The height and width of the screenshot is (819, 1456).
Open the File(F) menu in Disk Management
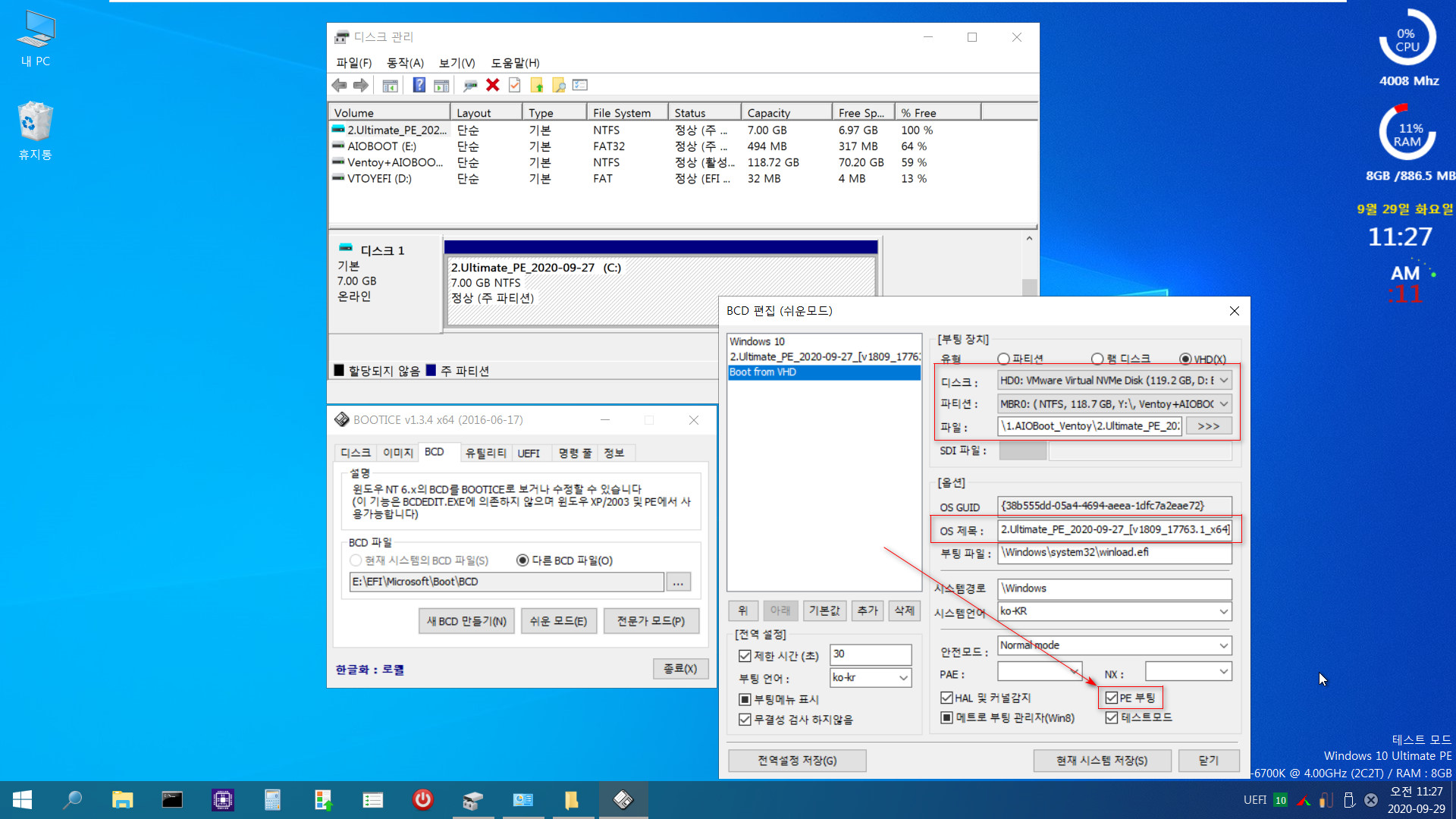click(x=354, y=63)
